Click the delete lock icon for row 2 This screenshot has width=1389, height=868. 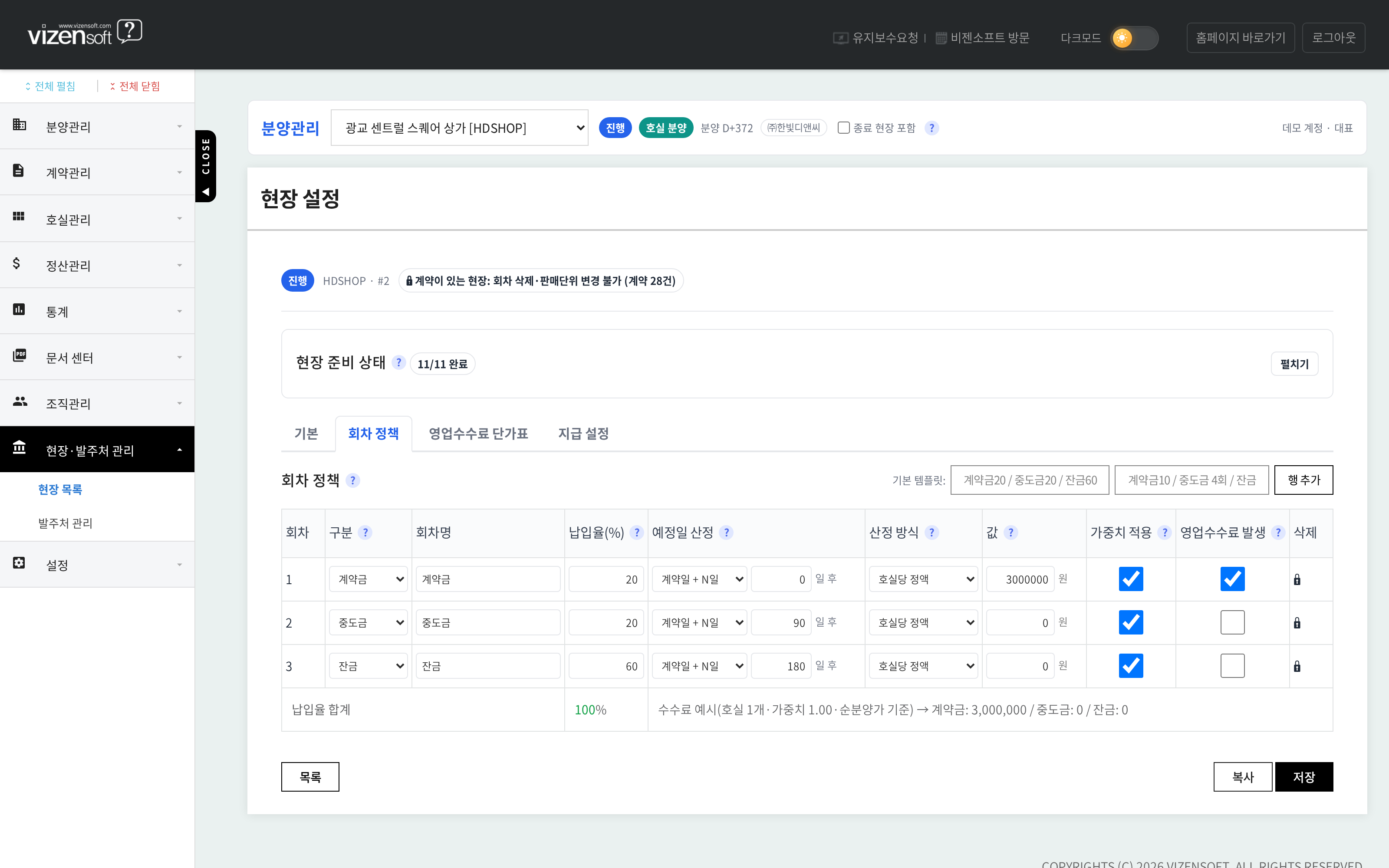1297,623
